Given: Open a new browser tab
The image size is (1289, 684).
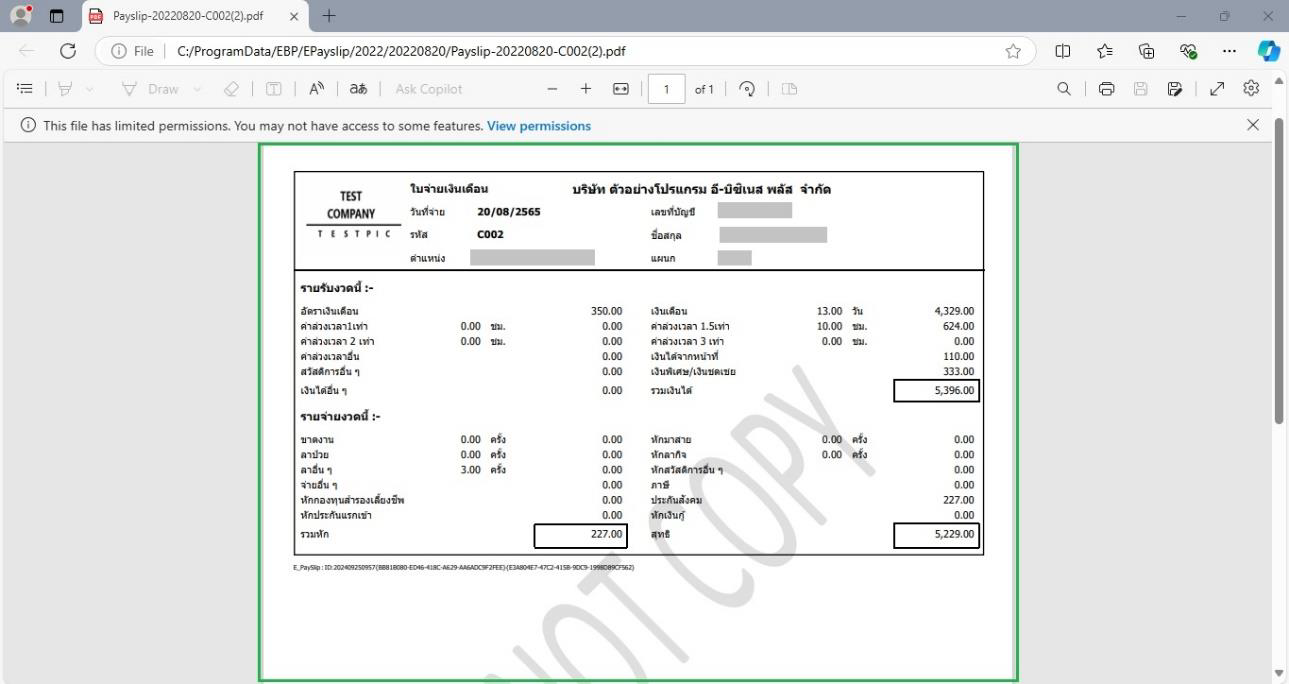Looking at the screenshot, I should (329, 16).
